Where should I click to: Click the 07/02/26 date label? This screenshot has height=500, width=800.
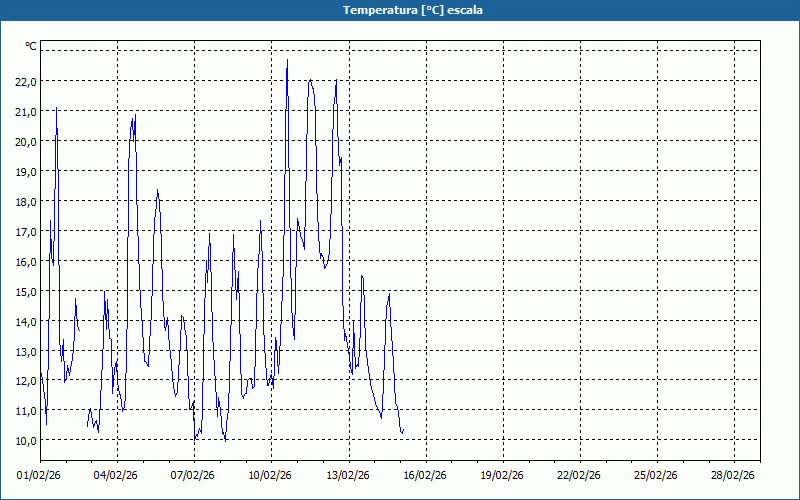click(x=193, y=475)
